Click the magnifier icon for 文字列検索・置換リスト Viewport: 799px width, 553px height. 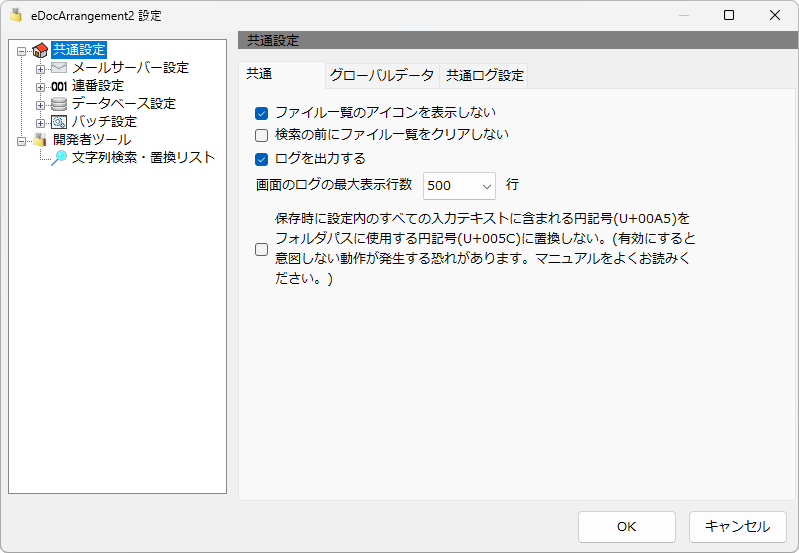click(59, 158)
